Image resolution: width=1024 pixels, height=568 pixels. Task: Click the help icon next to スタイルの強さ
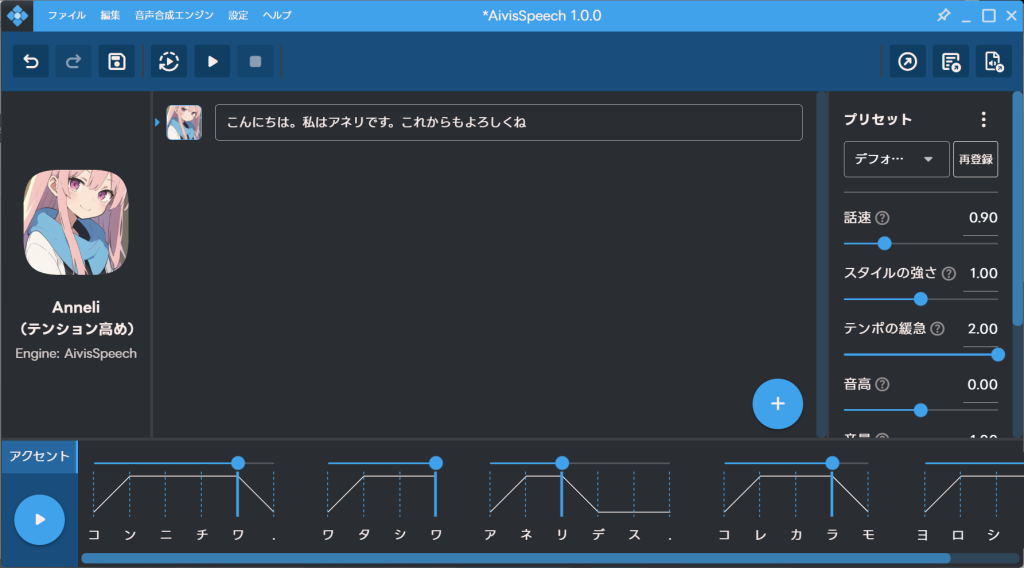click(949, 274)
